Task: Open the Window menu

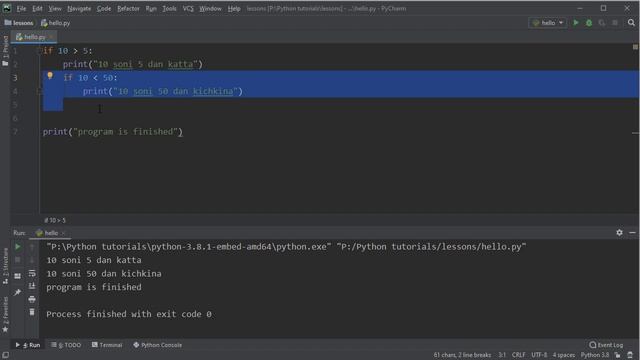Action: pos(210,8)
